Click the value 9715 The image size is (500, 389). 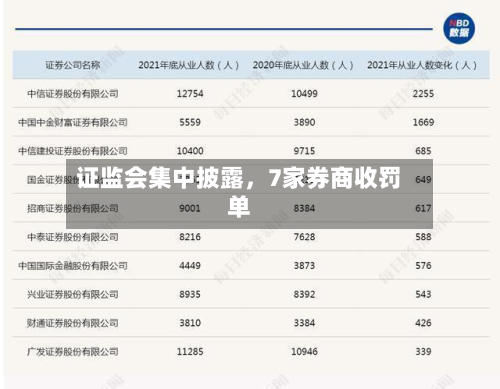point(304,151)
